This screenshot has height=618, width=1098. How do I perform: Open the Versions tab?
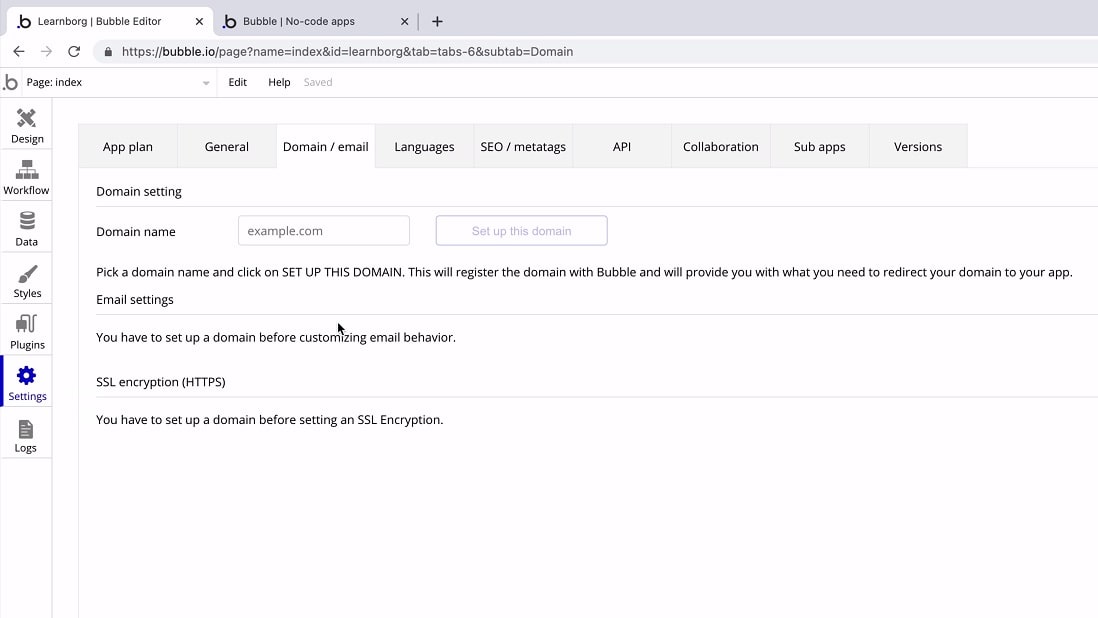pos(918,146)
